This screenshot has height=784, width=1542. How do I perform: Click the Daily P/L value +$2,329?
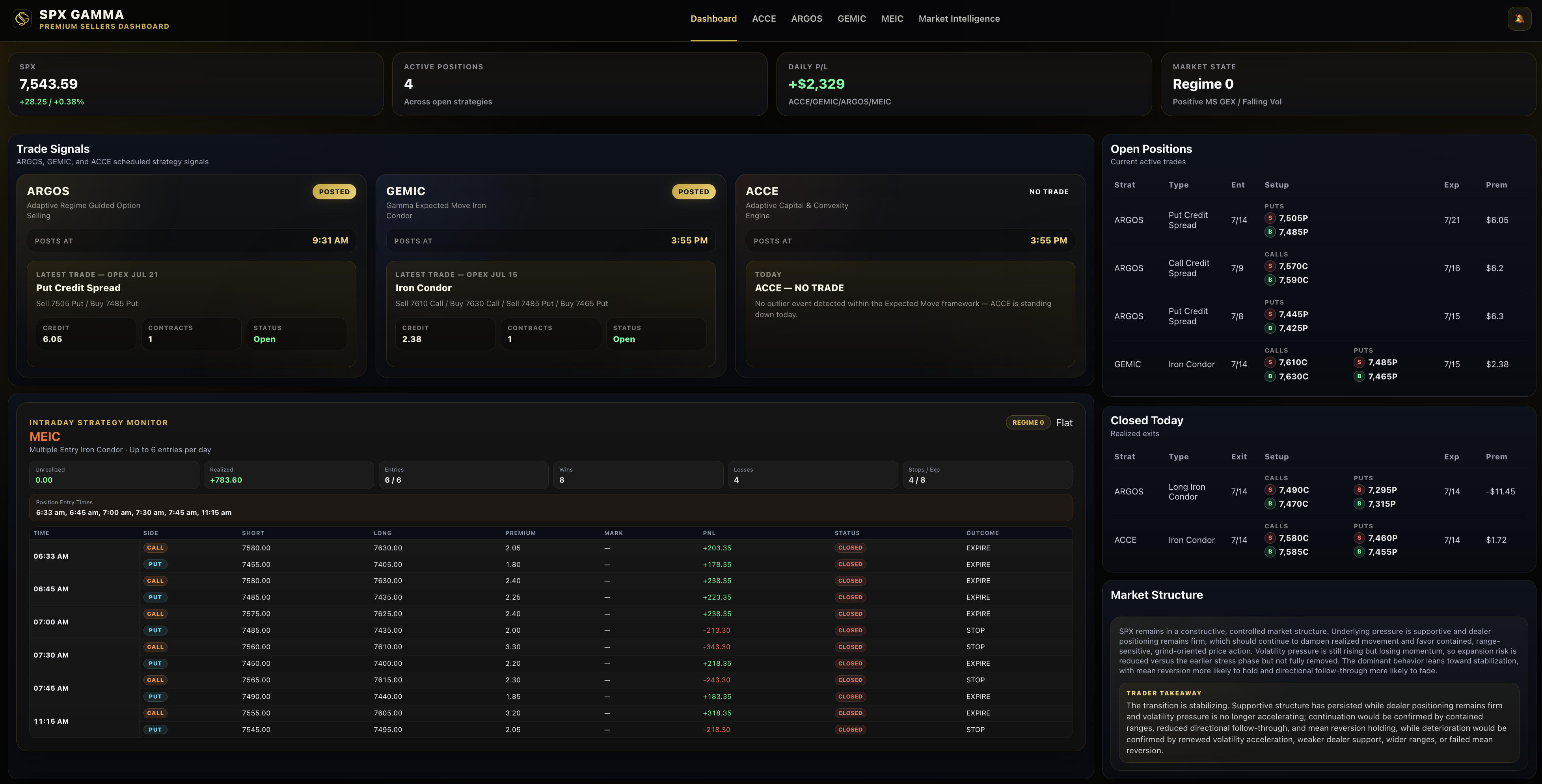(x=816, y=84)
